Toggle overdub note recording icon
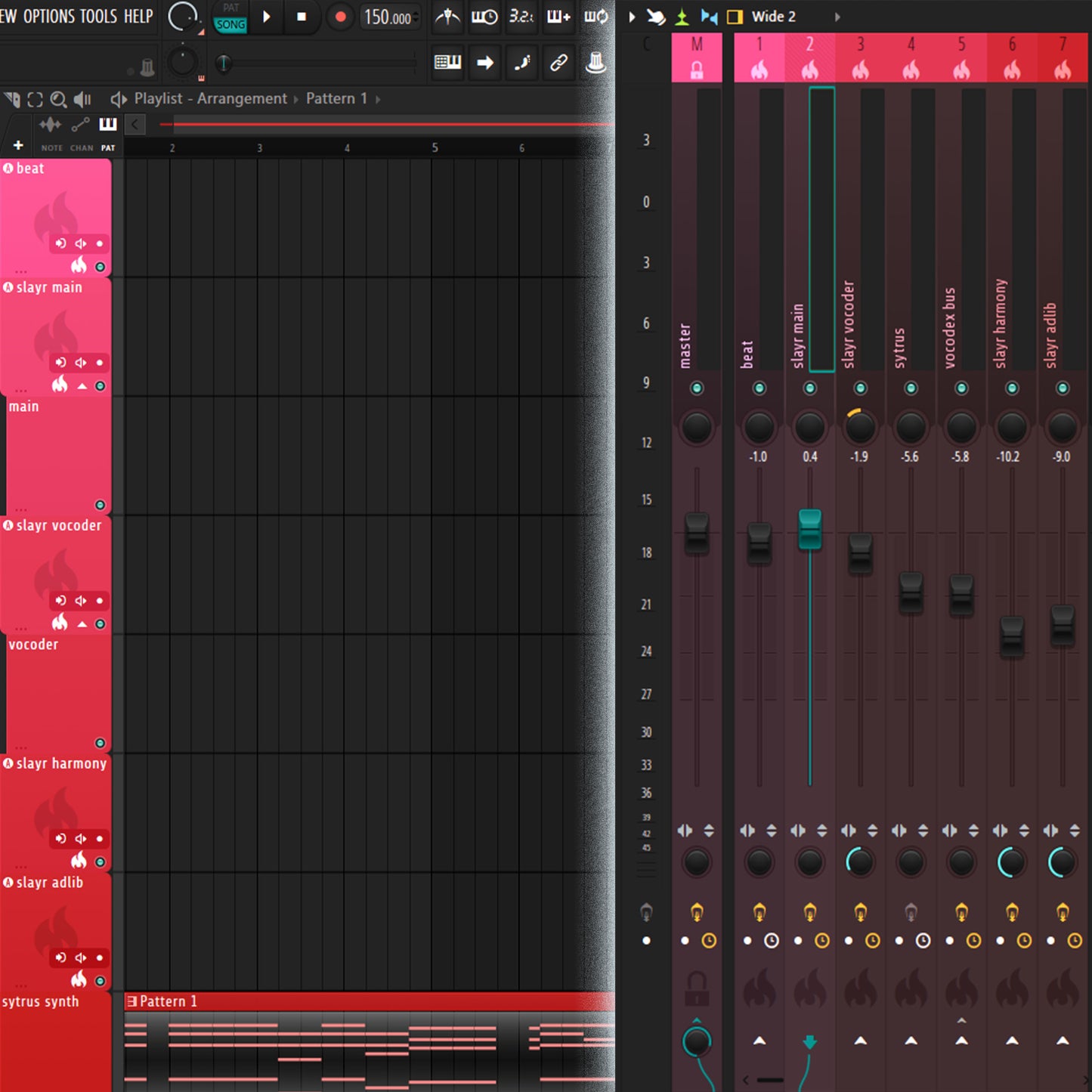 click(558, 17)
